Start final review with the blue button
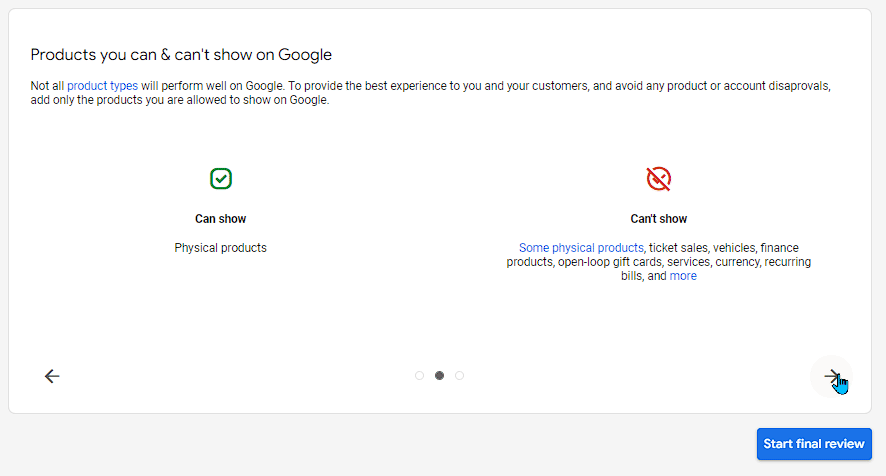Screen dimensions: 886x476 click(814, 444)
